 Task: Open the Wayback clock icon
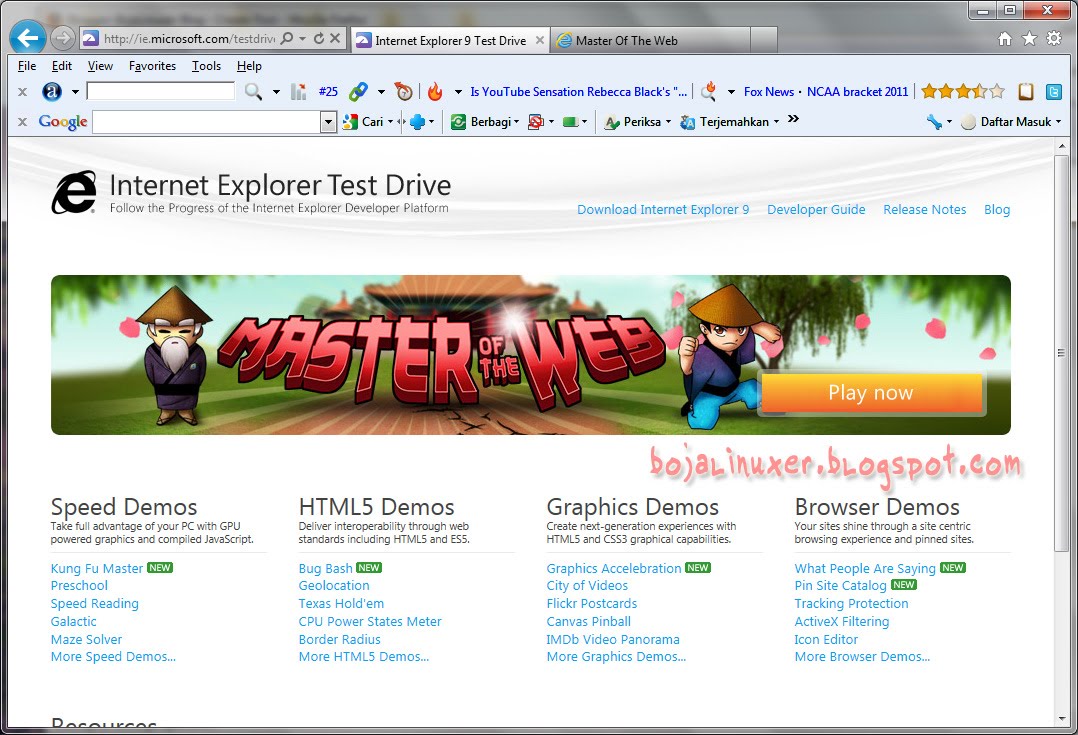(404, 91)
